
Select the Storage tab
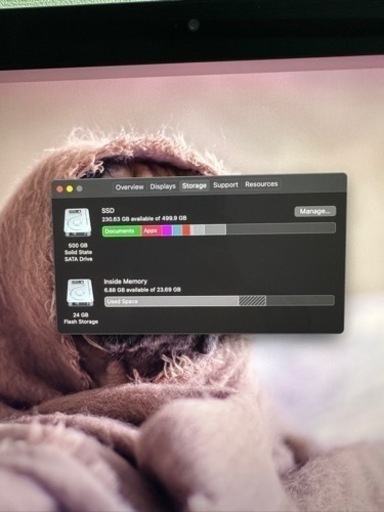pyautogui.click(x=194, y=186)
